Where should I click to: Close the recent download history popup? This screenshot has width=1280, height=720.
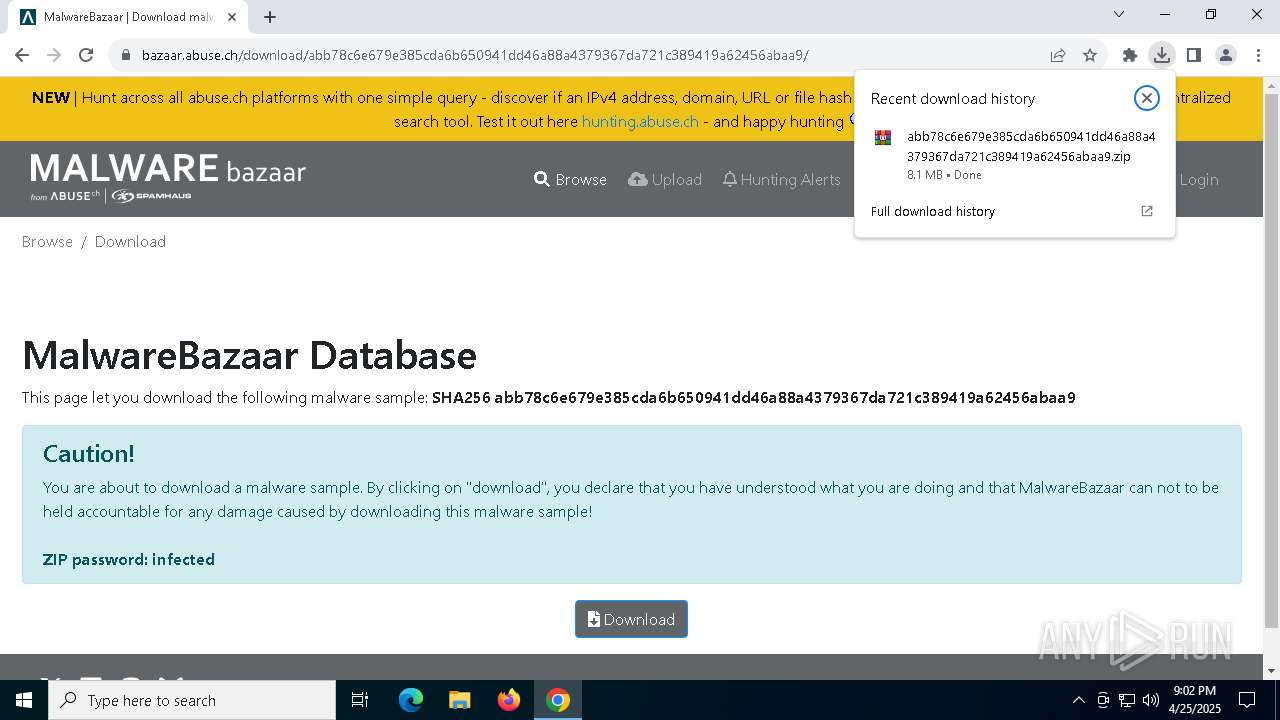tap(1146, 97)
